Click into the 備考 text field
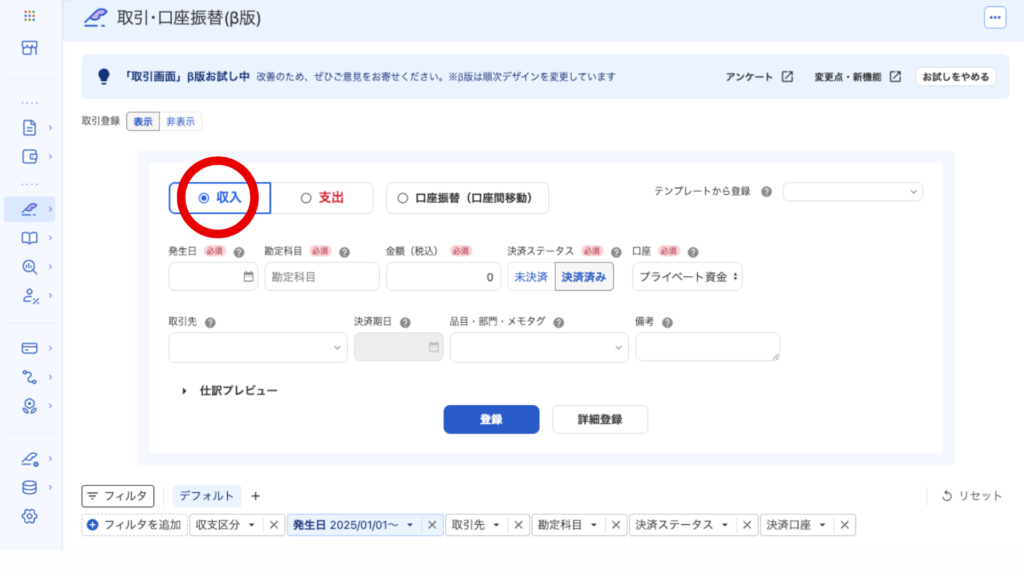 tap(706, 346)
